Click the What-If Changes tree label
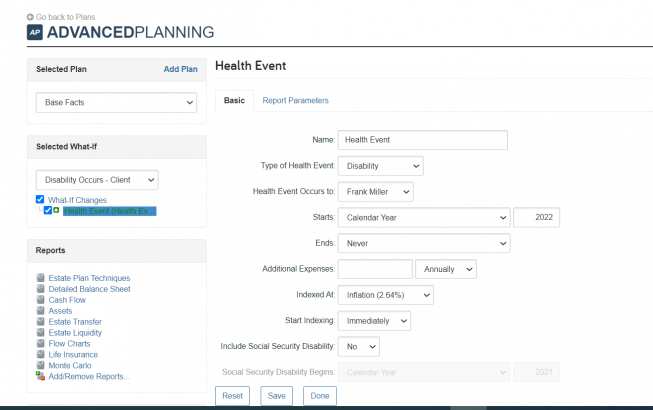The width and height of the screenshot is (653, 410). tap(77, 200)
